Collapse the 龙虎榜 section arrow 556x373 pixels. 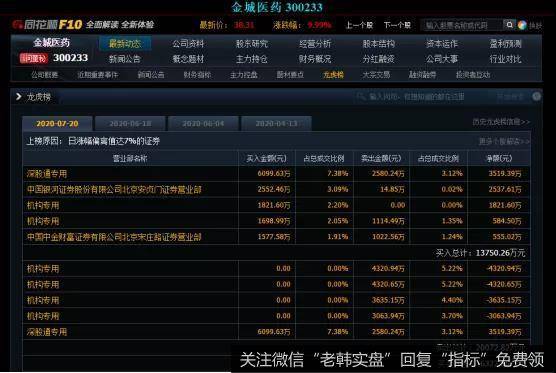click(18, 96)
